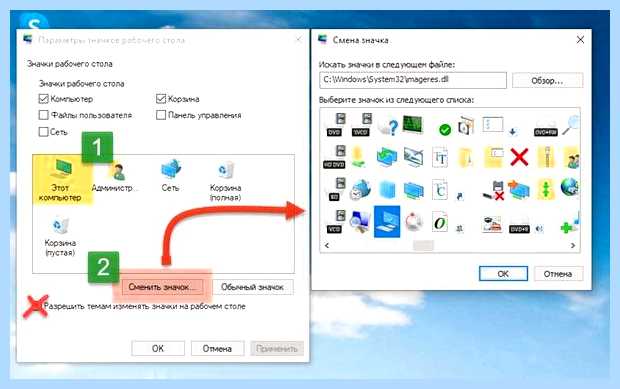Click 'Отмена' in 'Смена значка' dialog
The height and width of the screenshot is (389, 620).
tap(558, 274)
